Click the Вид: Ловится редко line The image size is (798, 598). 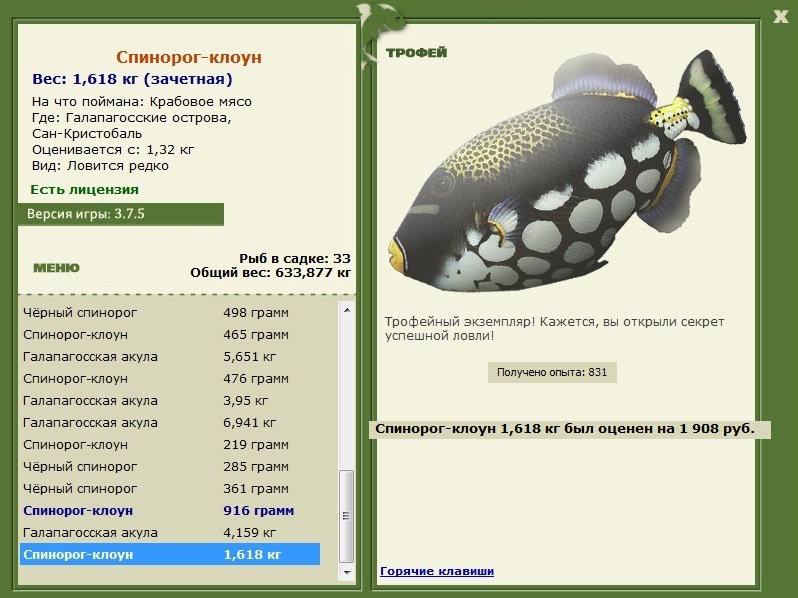pyautogui.click(x=100, y=165)
